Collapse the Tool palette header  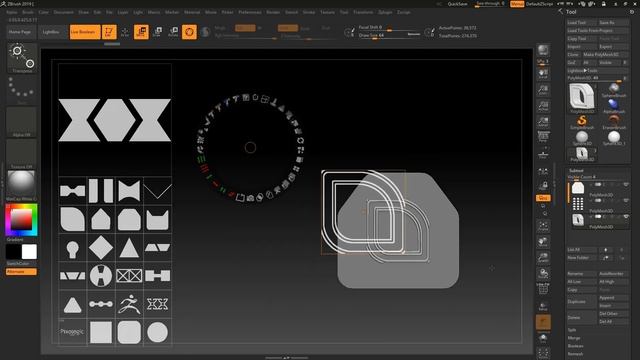(x=571, y=12)
